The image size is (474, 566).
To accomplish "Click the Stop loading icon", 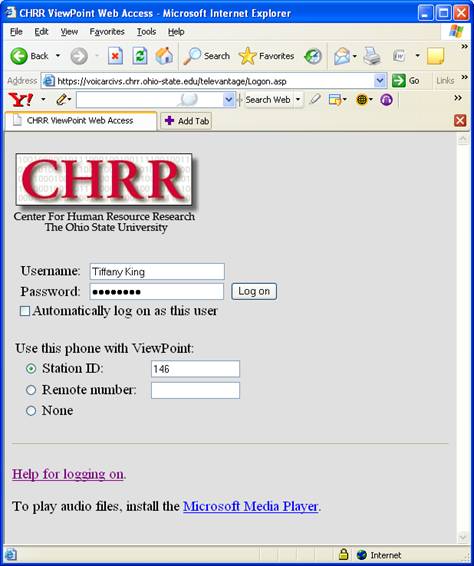I will pos(115,56).
